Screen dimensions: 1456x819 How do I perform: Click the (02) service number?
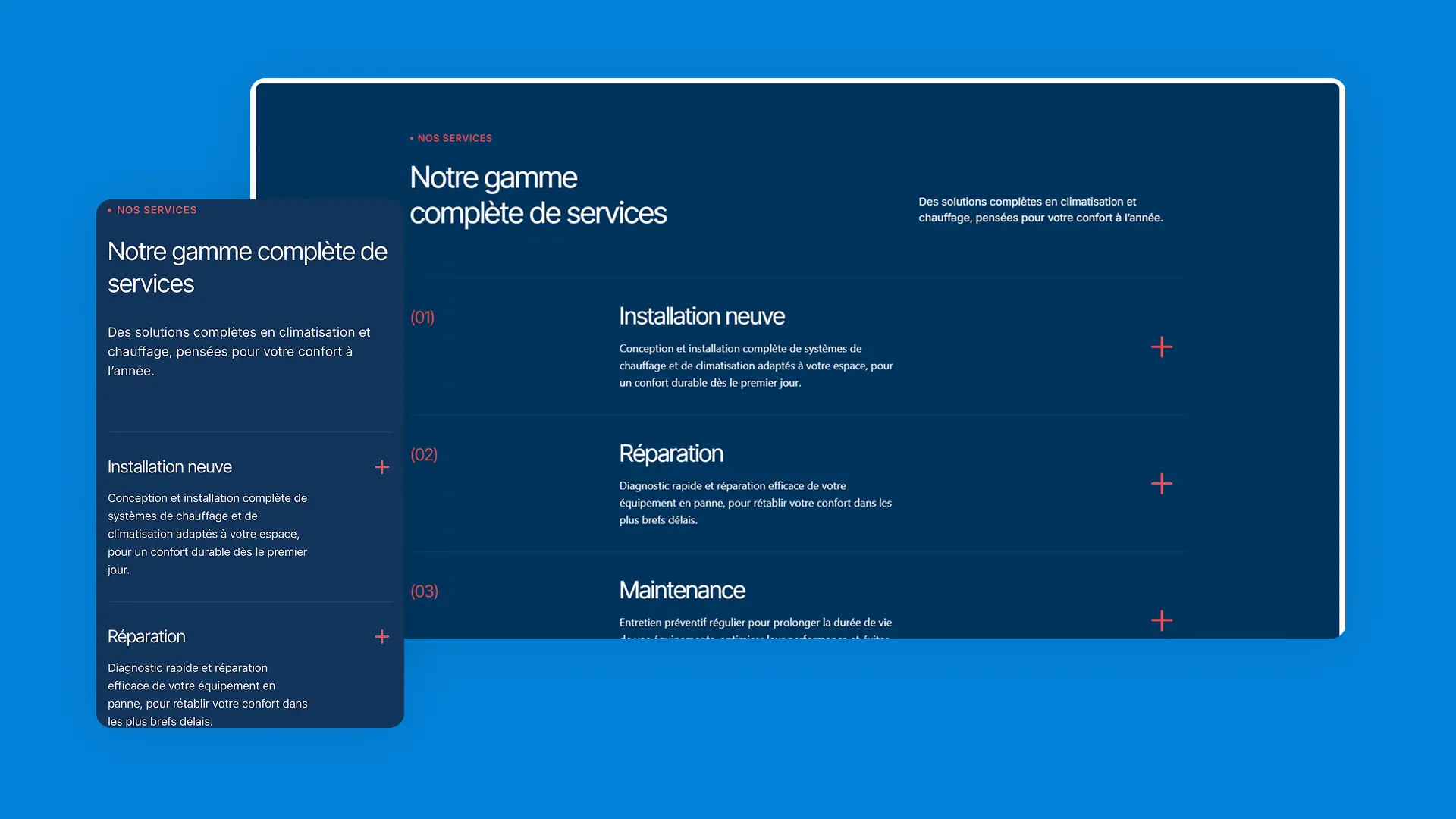point(424,455)
